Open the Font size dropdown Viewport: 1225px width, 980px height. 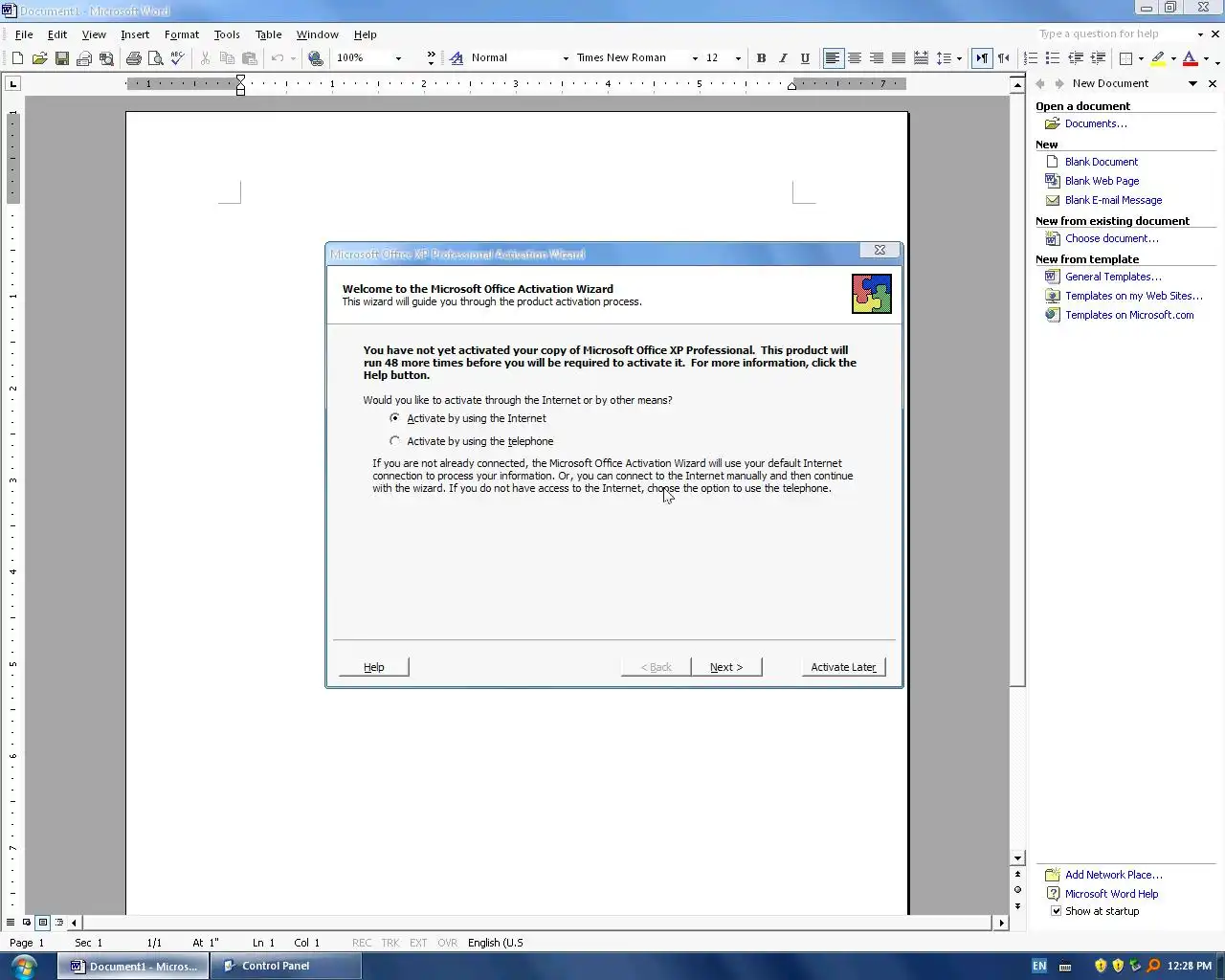[x=738, y=58]
